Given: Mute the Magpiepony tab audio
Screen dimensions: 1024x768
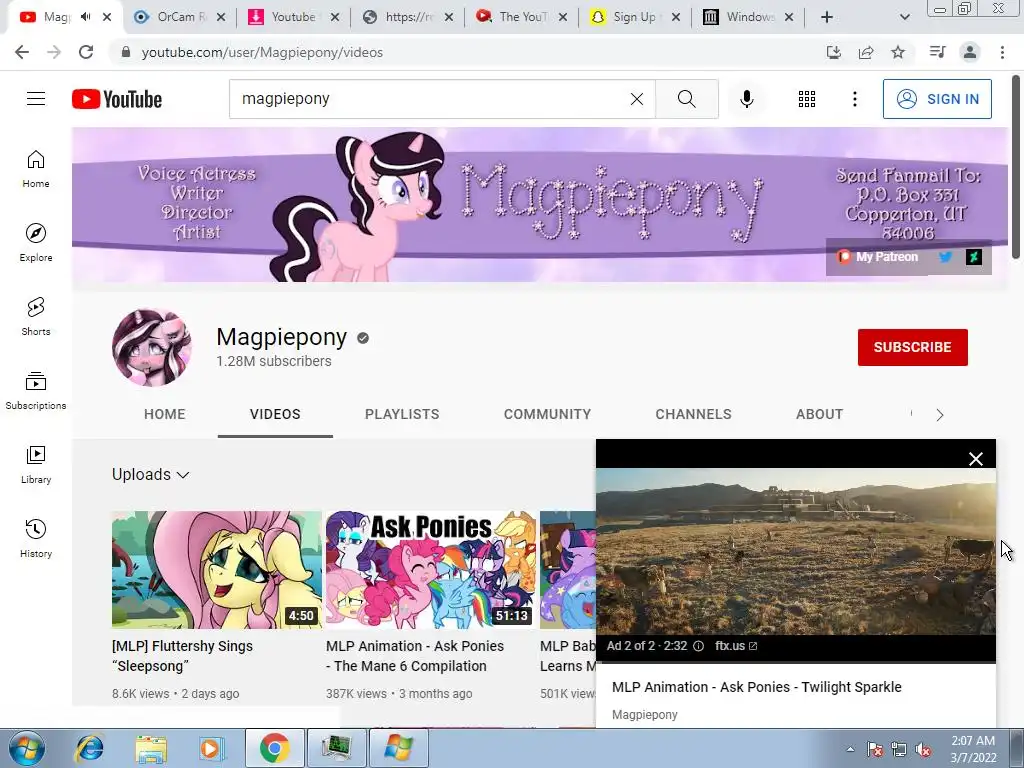Looking at the screenshot, I should click(x=86, y=16).
